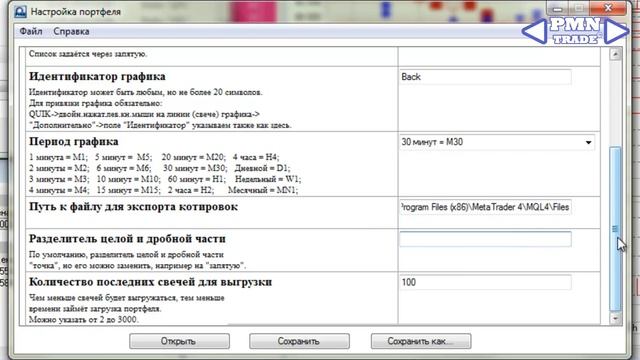This screenshot has width=640, height=360.
Task: Click the heading Идентификатор графика
Action: point(97,77)
